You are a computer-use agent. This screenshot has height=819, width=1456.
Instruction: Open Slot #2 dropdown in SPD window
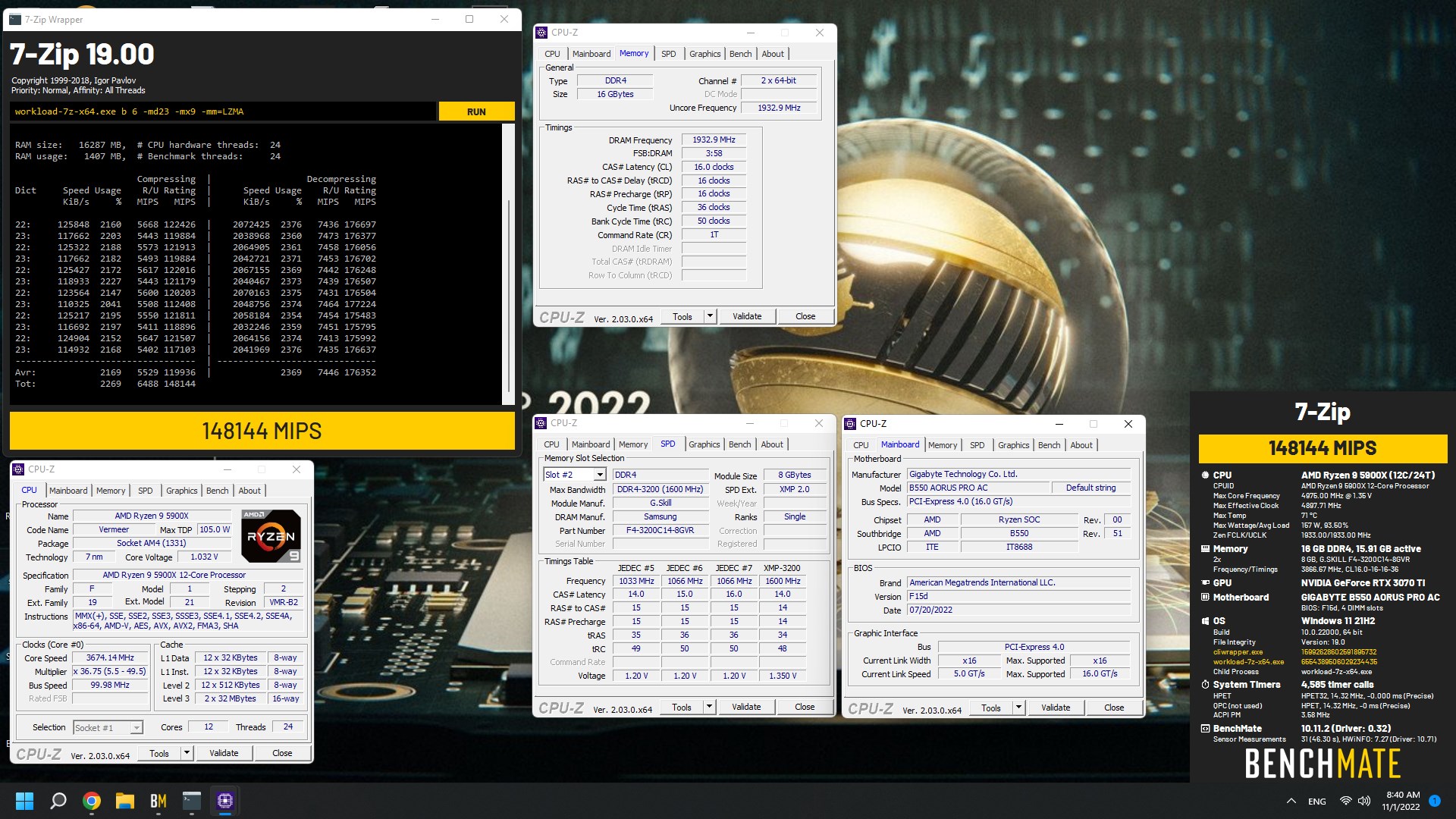click(600, 475)
